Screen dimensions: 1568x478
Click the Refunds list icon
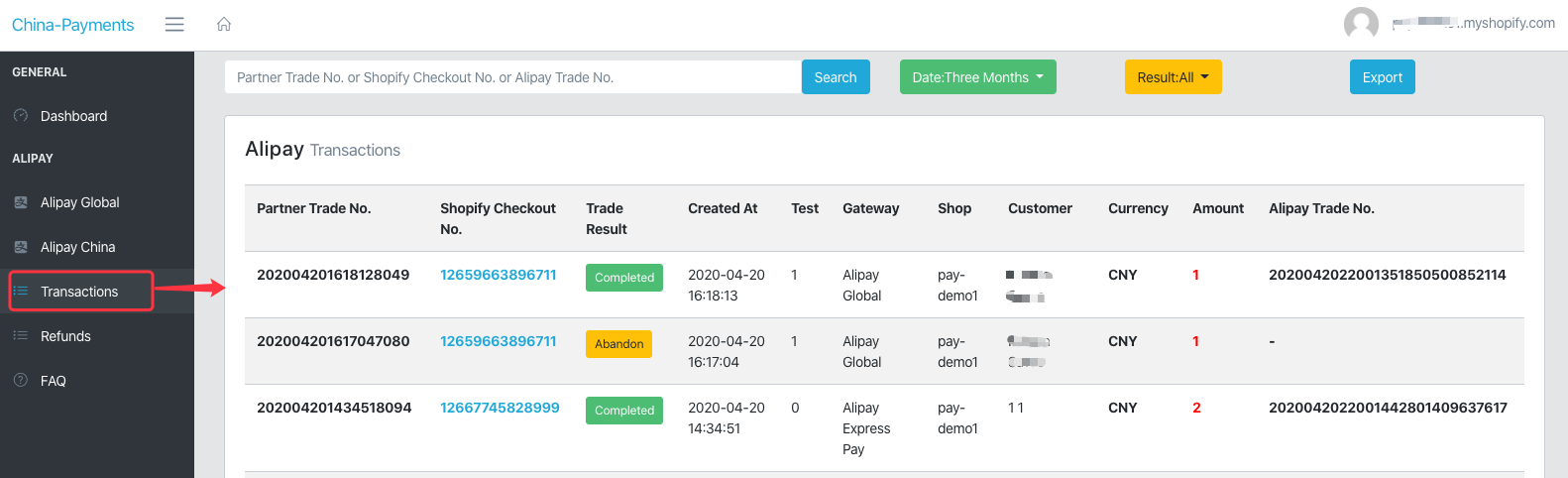coord(21,336)
